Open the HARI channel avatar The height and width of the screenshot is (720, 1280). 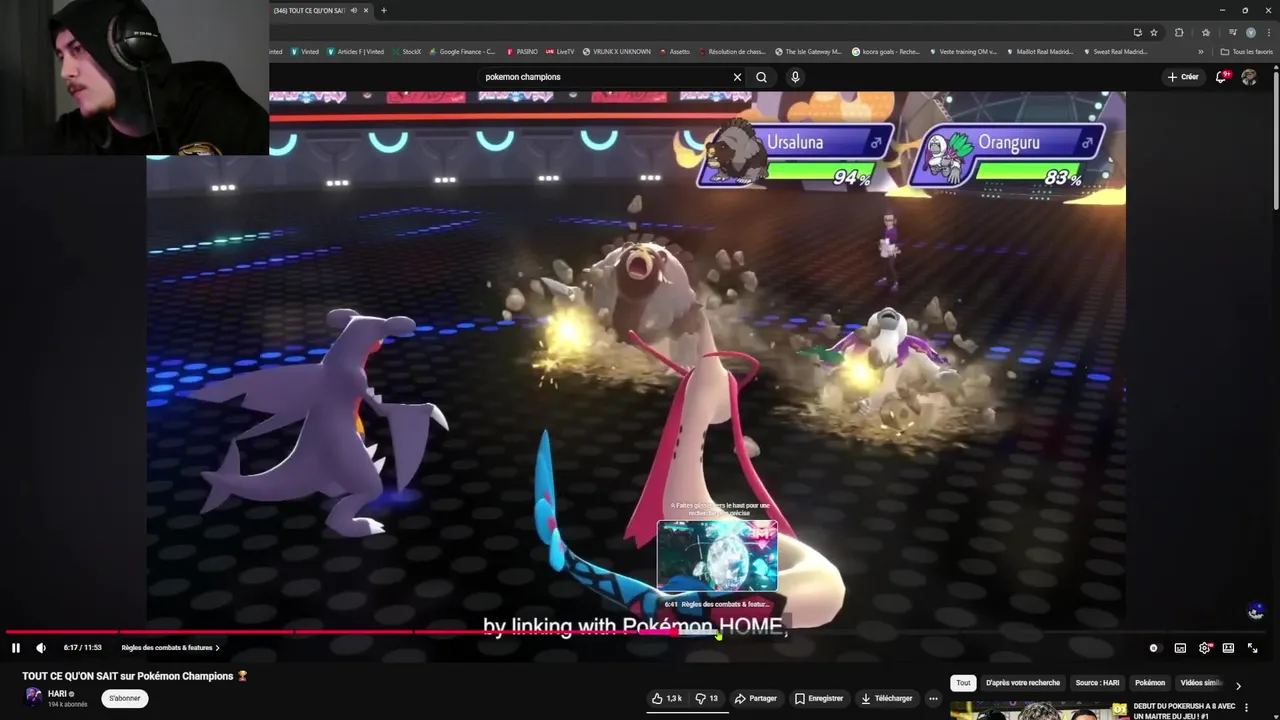tap(33, 697)
